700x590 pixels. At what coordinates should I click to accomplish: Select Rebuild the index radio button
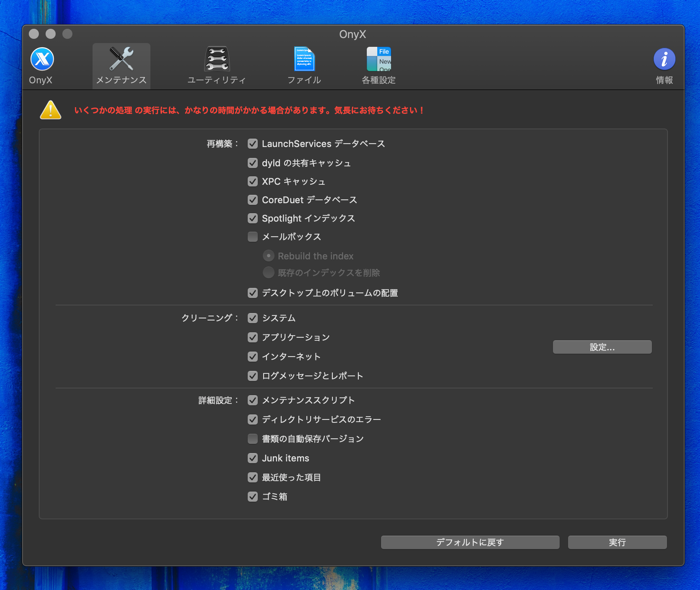tap(268, 256)
